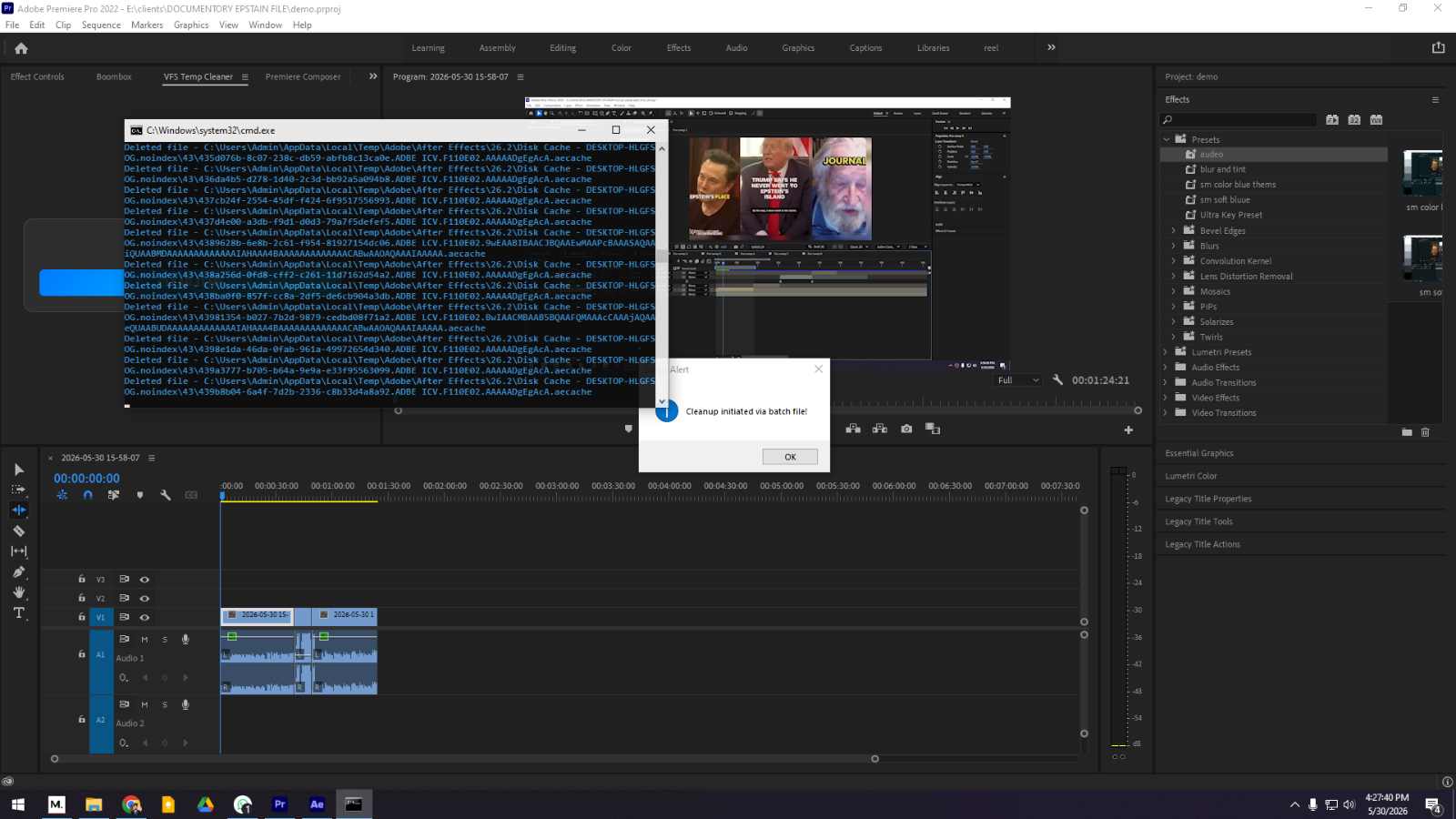Select the 'Ultra Key Preset' item
Viewport: 1456px width, 819px height.
pyautogui.click(x=1231, y=215)
